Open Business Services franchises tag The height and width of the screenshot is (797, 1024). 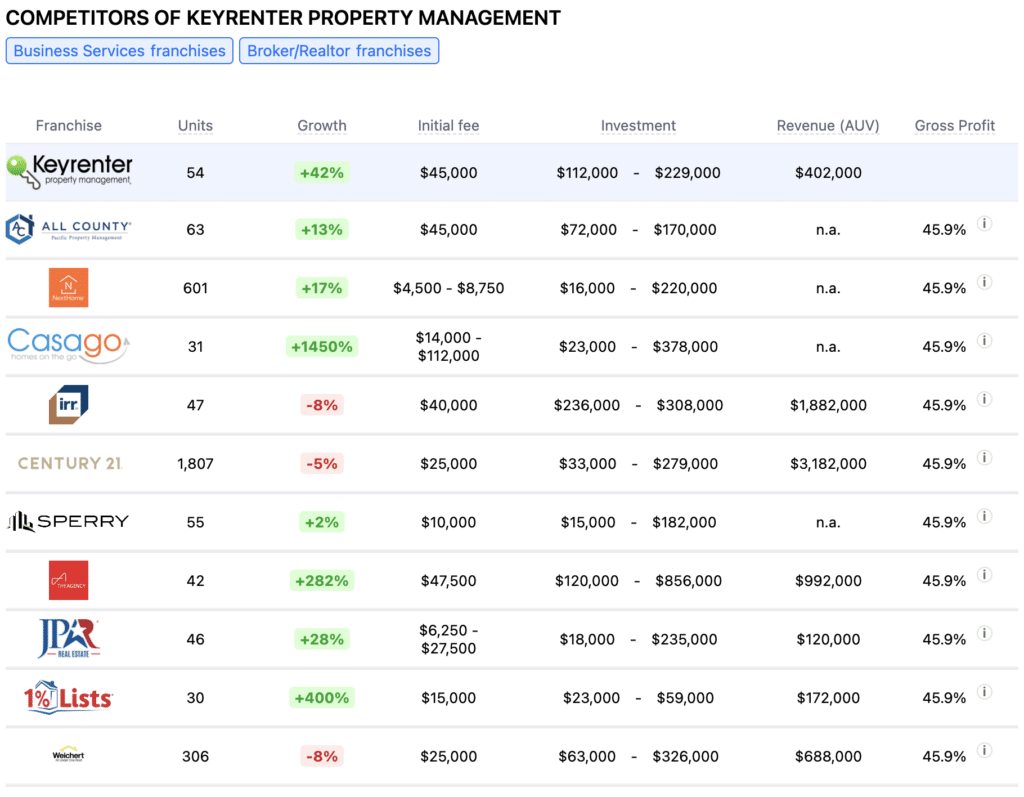120,51
